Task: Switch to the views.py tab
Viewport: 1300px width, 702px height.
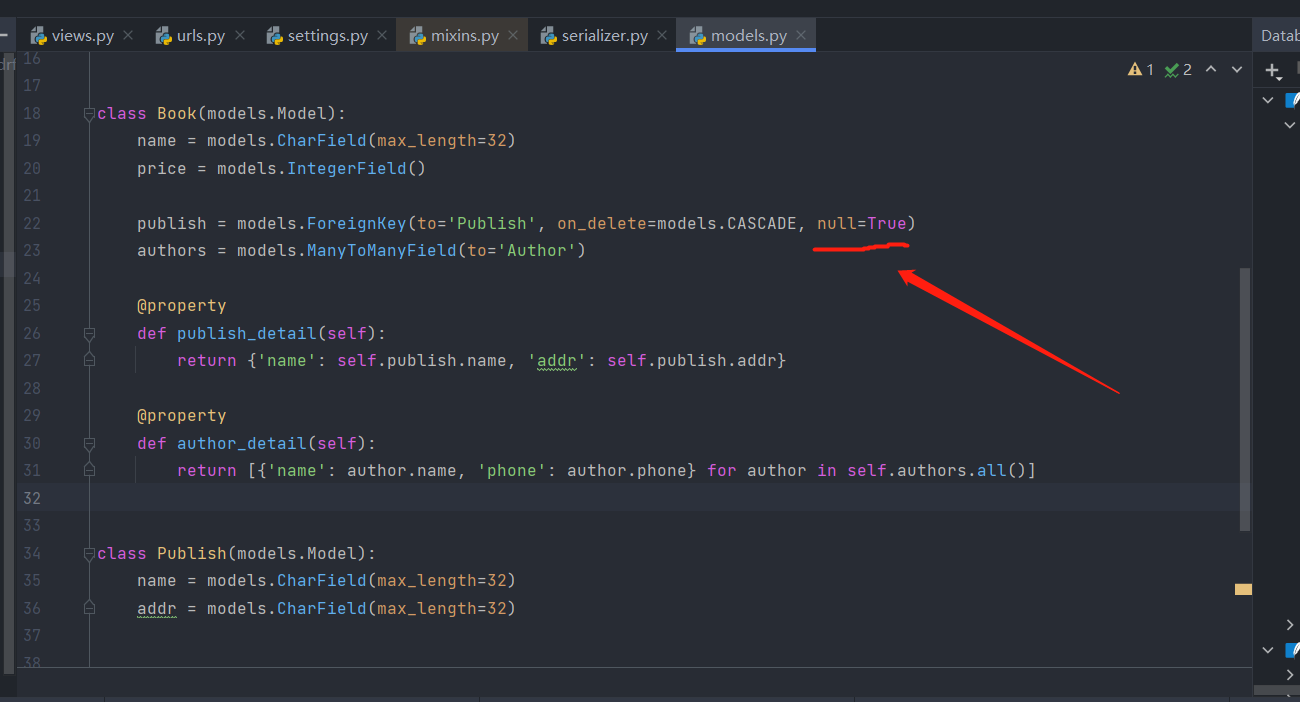Action: [83, 35]
